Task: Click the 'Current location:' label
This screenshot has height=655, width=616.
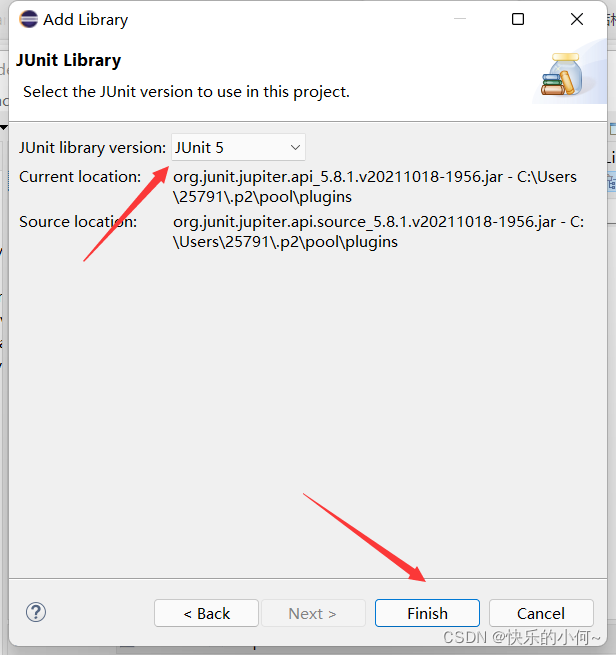Action: coord(80,177)
